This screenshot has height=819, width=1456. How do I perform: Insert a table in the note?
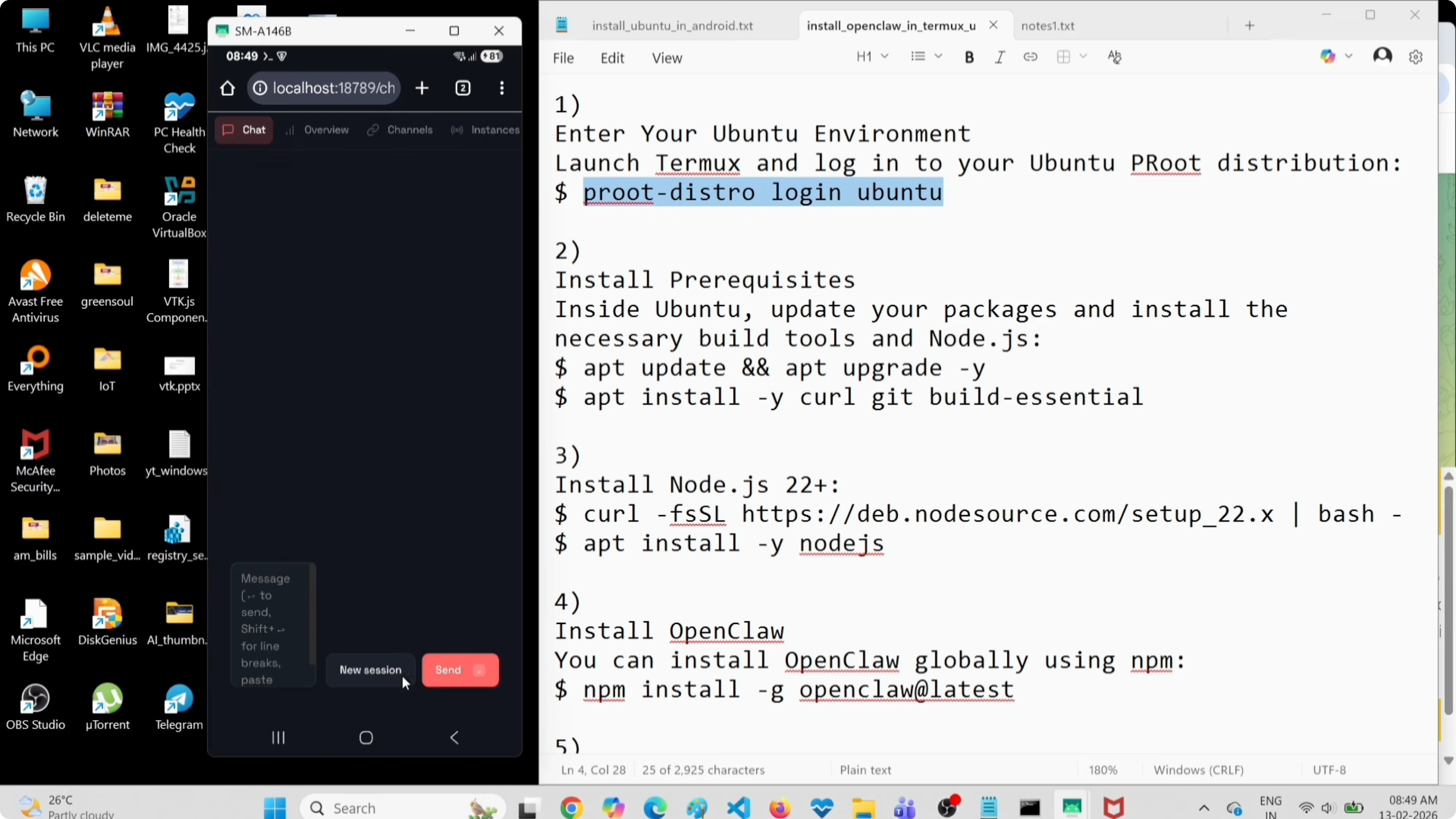(1065, 57)
